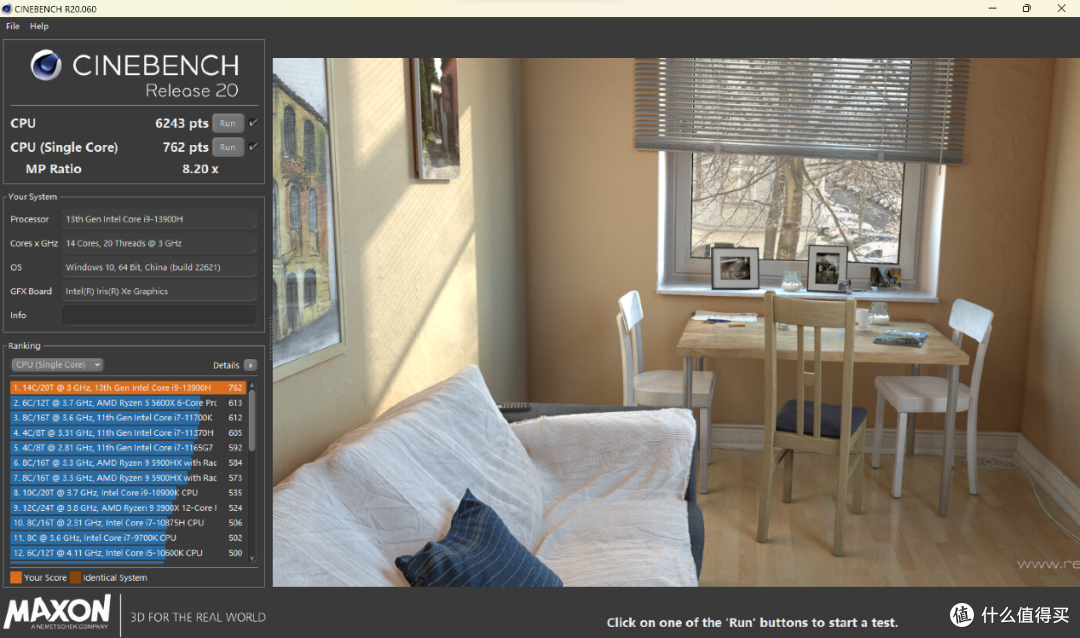The width and height of the screenshot is (1080, 638).
Task: Select ranking row 5 Core i7-1165G7
Action: pyautogui.click(x=127, y=448)
